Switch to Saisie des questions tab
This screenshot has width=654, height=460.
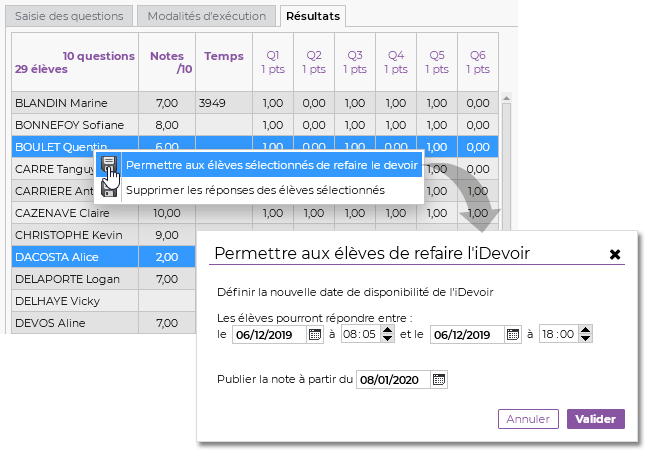[68, 16]
